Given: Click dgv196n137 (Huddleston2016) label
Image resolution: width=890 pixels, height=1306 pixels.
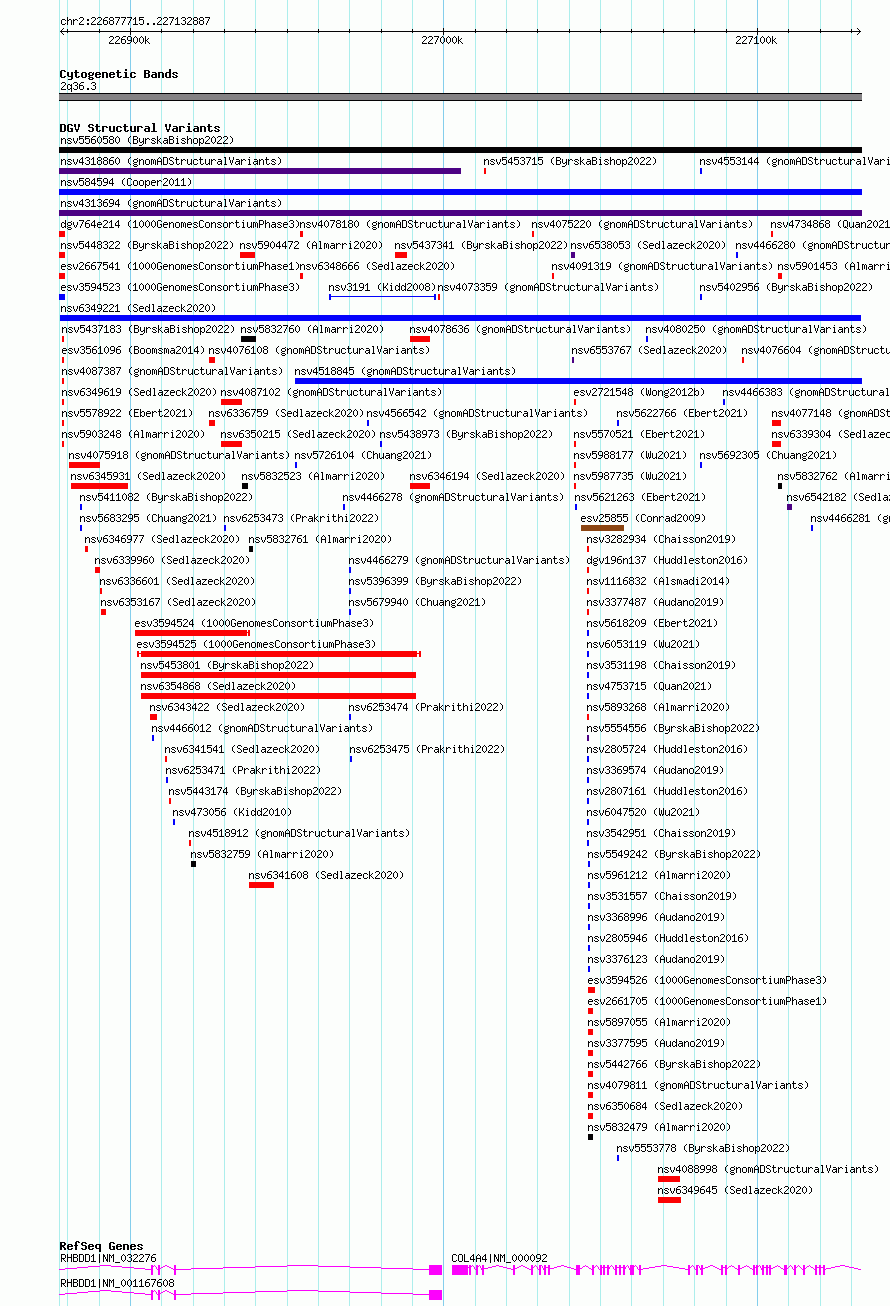Looking at the screenshot, I should pos(666,561).
